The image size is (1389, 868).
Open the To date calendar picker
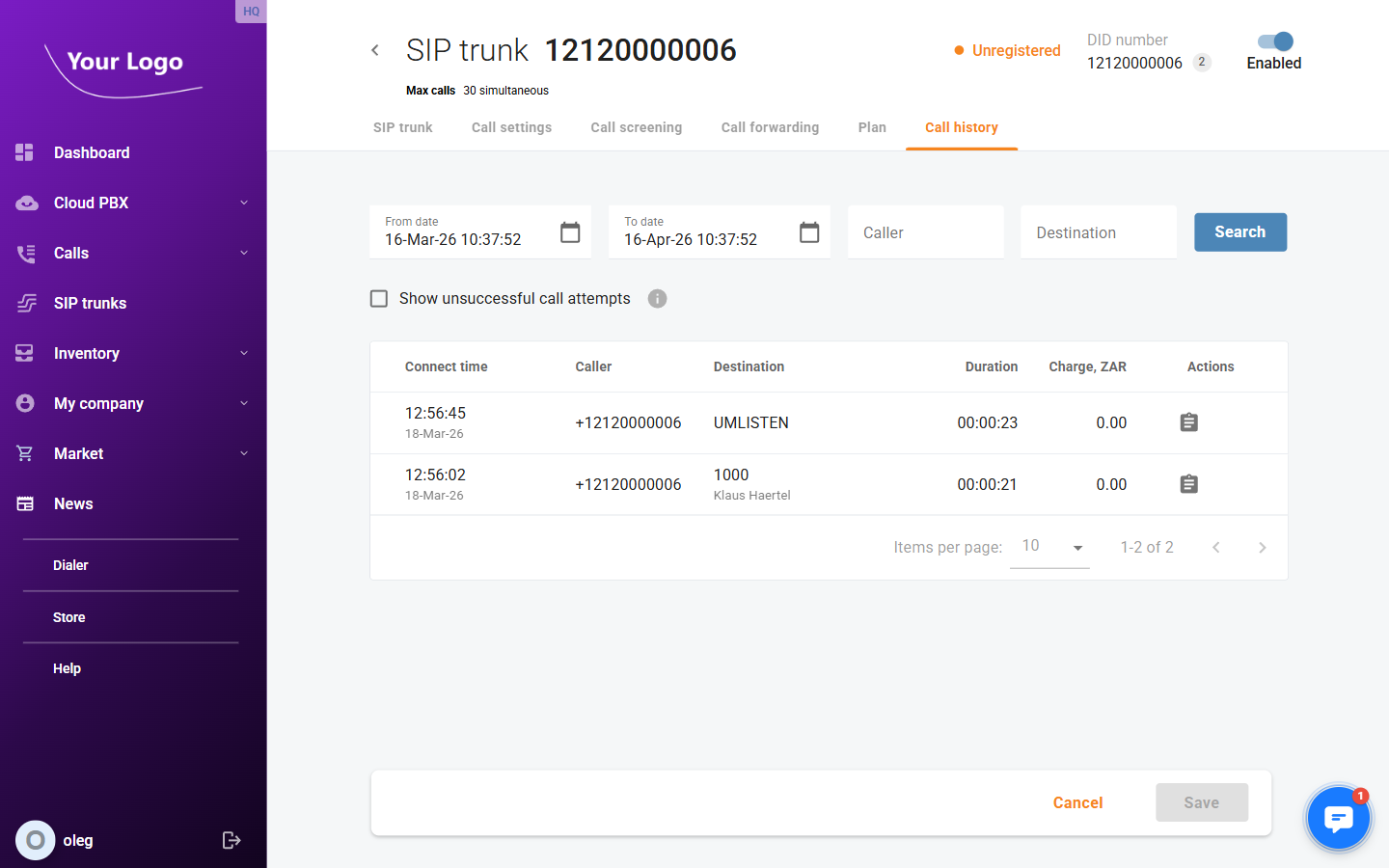tap(809, 232)
